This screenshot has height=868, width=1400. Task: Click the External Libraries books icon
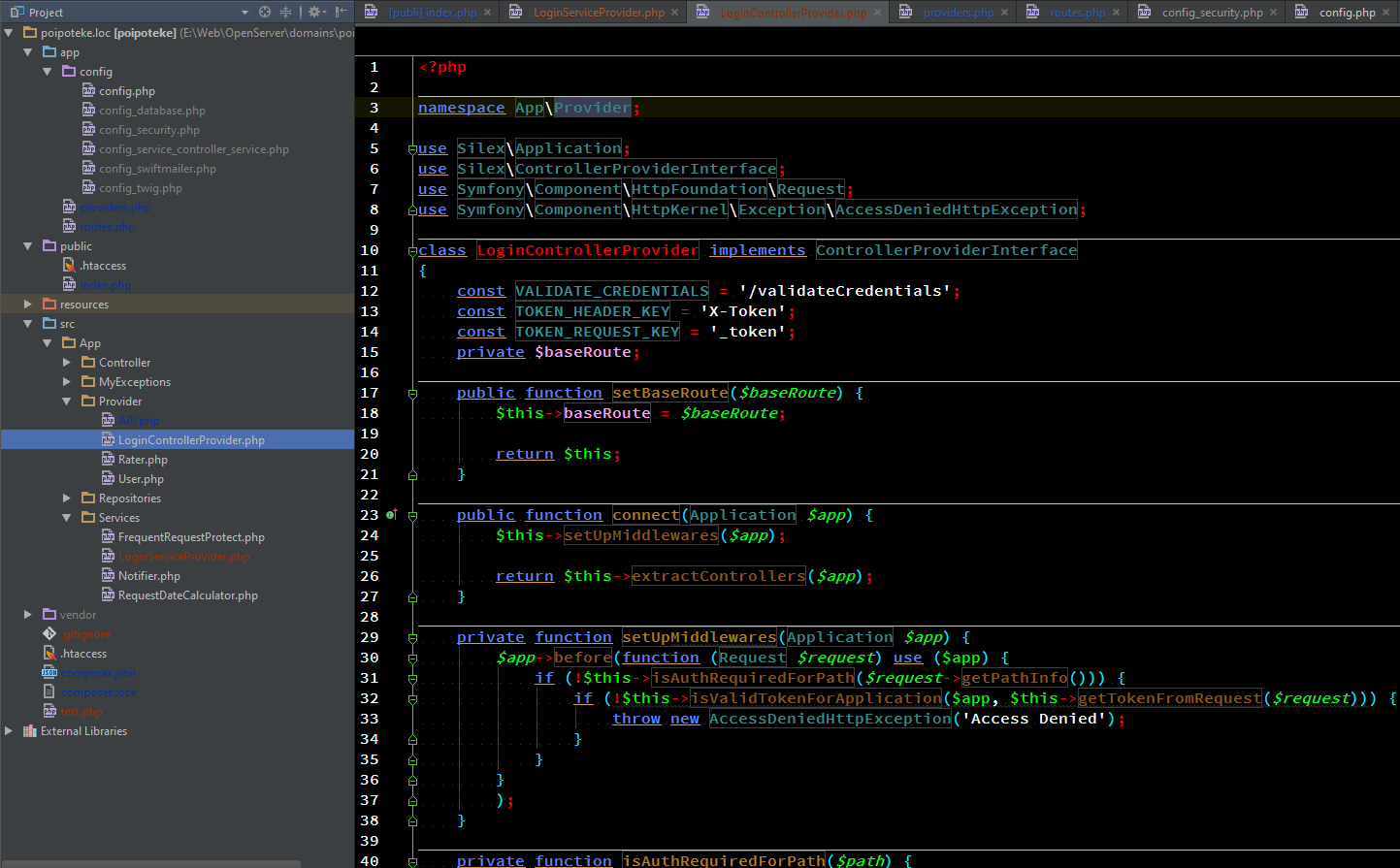pos(29,730)
